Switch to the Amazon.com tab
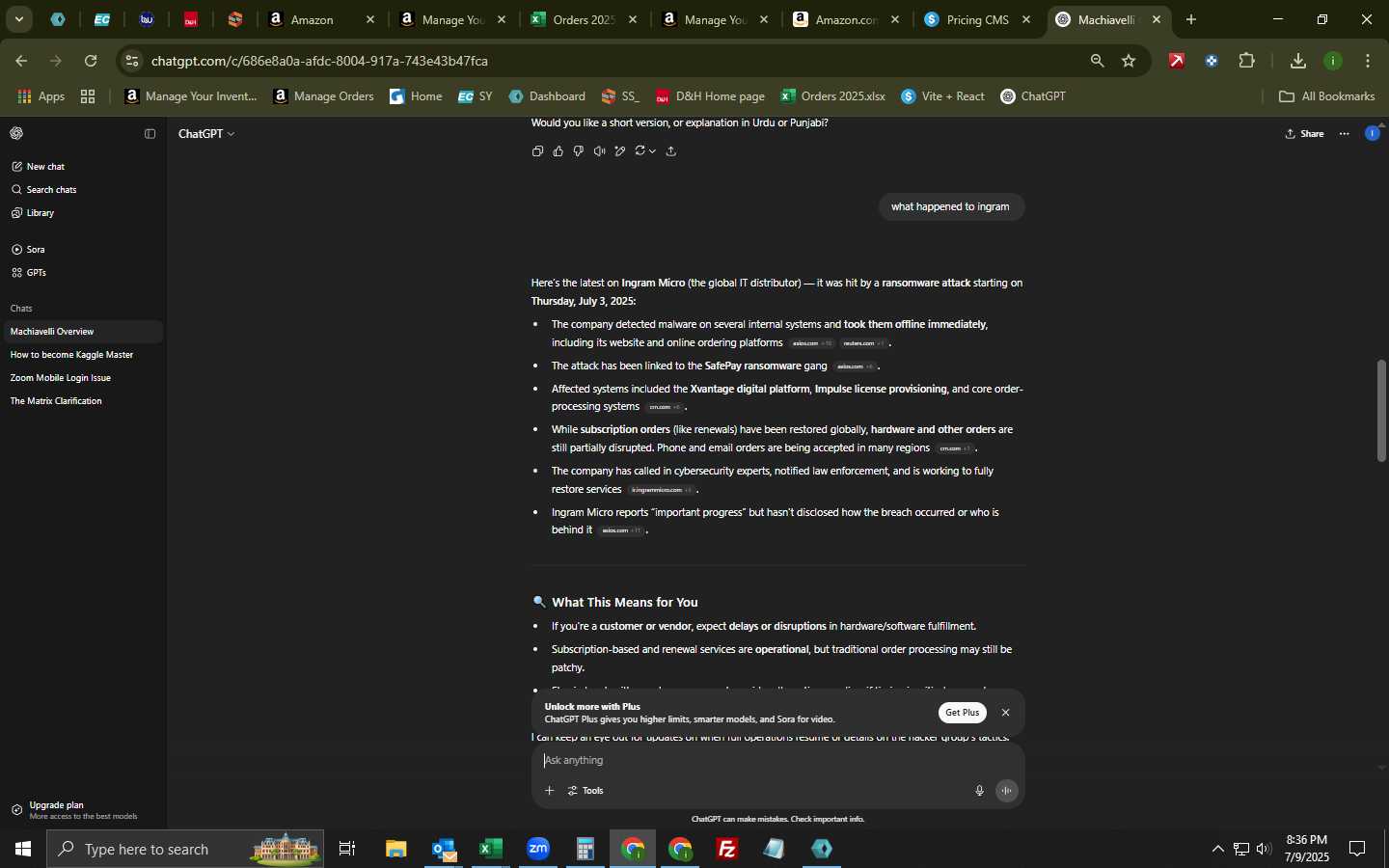Image resolution: width=1389 pixels, height=868 pixels. pyautogui.click(x=846, y=19)
